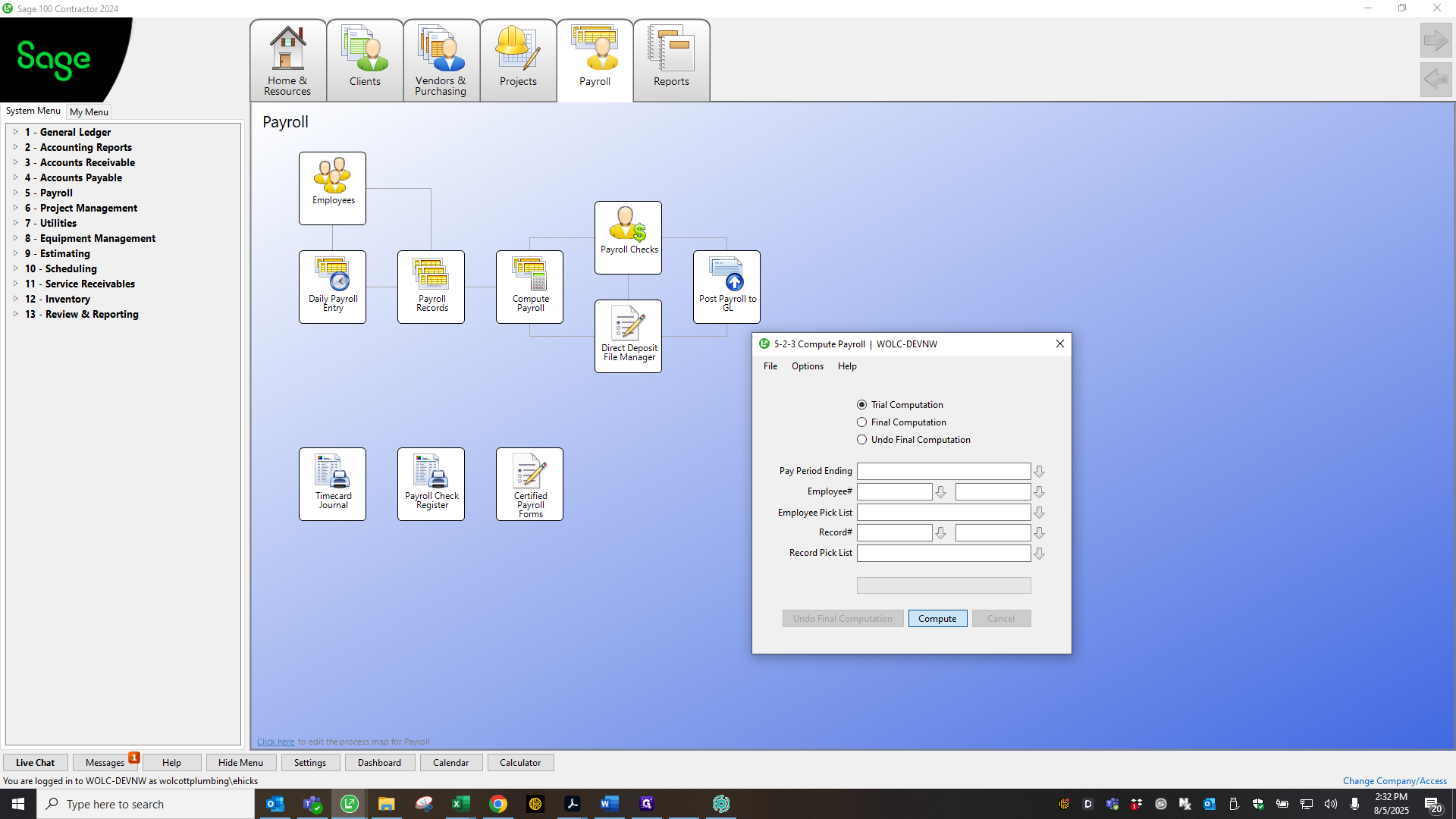Click the forward navigation arrow icon
This screenshot has height=819, width=1456.
coord(1436,40)
